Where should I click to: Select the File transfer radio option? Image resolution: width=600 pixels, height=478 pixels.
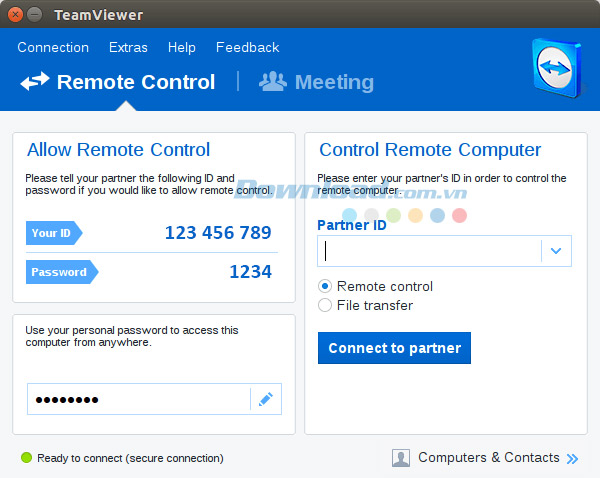(325, 305)
